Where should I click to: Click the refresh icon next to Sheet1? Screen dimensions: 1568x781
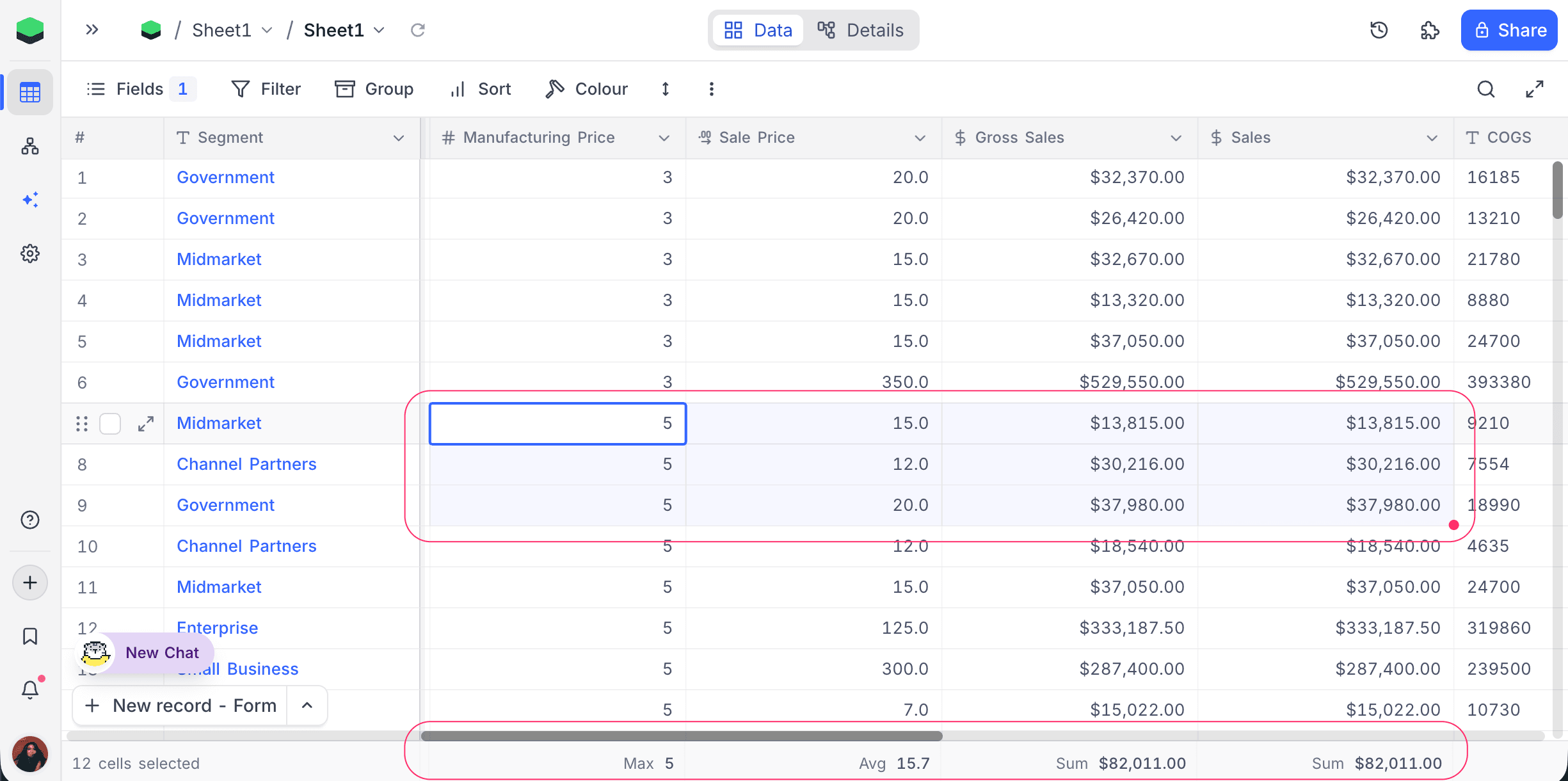pos(418,30)
